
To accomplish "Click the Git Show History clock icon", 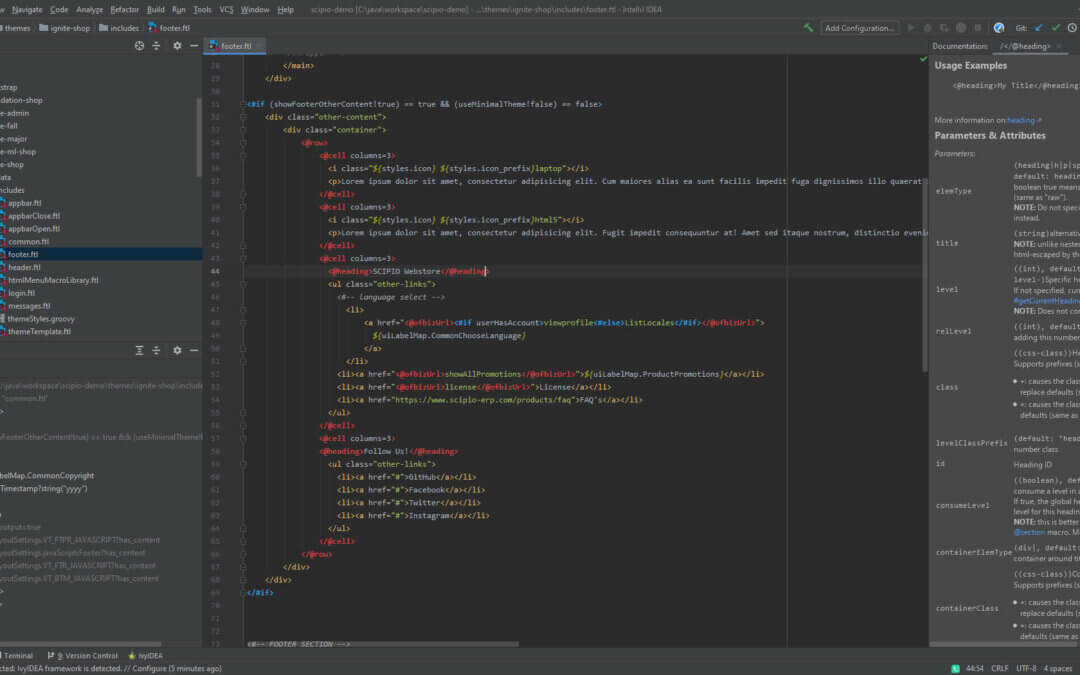I will coord(1072,28).
